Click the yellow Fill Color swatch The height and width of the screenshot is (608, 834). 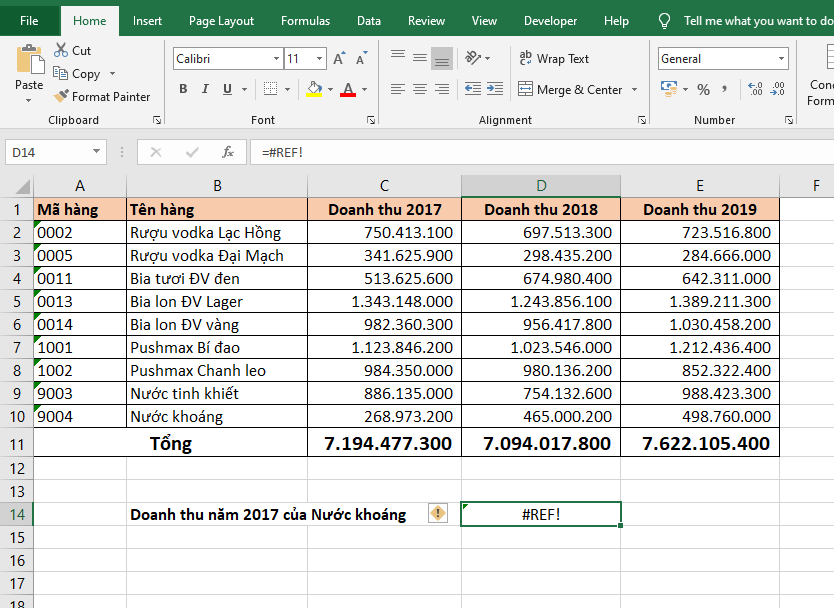314,90
